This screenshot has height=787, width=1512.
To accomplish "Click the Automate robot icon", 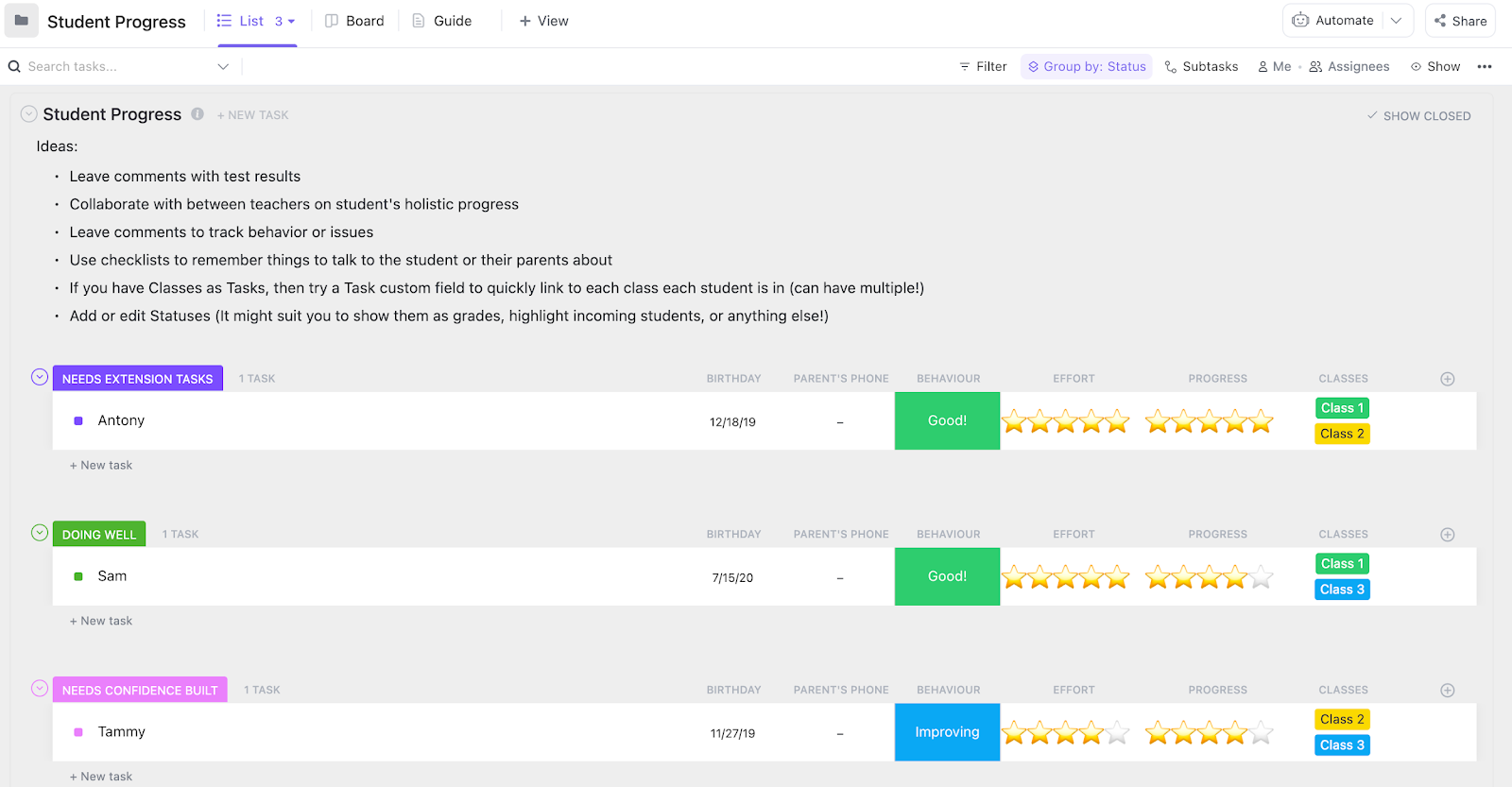I will pos(1300,20).
